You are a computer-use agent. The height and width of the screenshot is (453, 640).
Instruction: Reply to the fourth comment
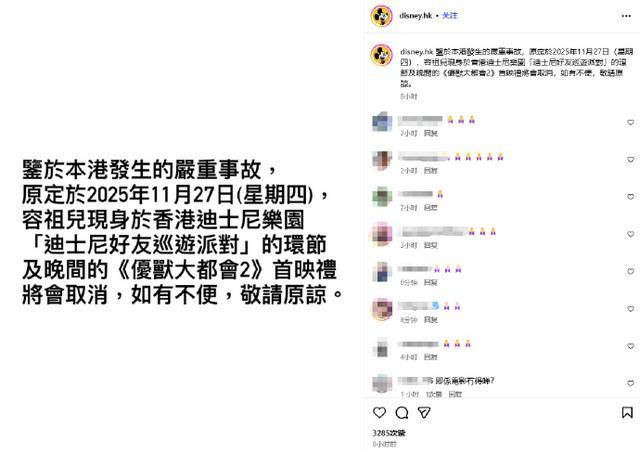pyautogui.click(x=431, y=245)
